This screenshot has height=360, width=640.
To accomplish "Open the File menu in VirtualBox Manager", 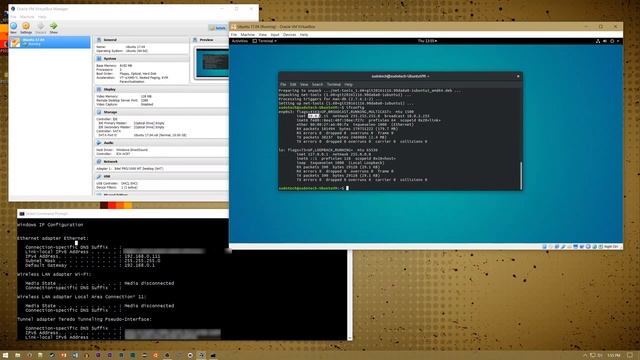I will [x=13, y=17].
